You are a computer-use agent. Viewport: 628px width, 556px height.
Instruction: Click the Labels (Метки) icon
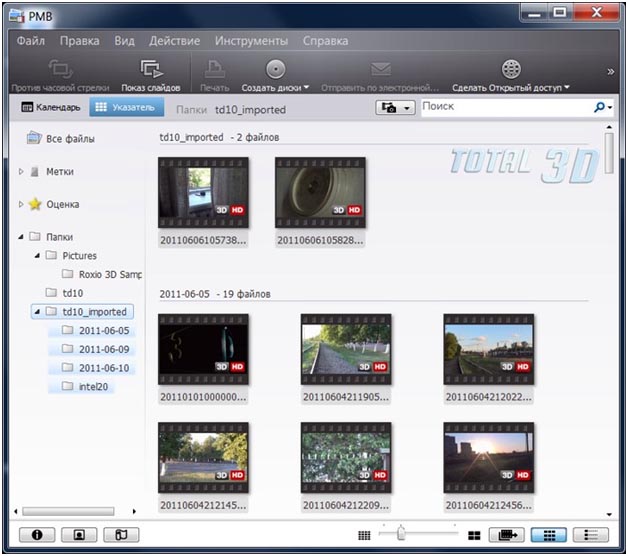coord(35,172)
